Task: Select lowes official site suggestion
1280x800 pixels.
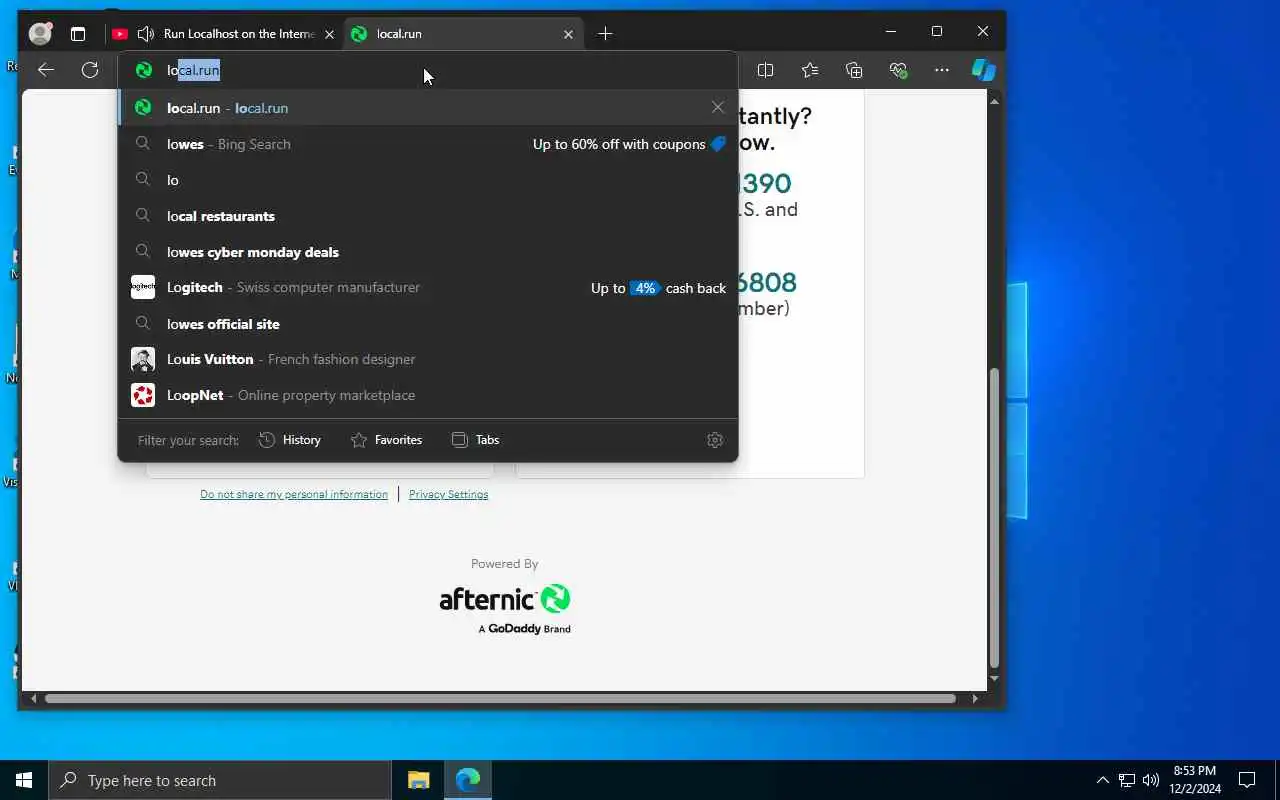Action: (428, 324)
